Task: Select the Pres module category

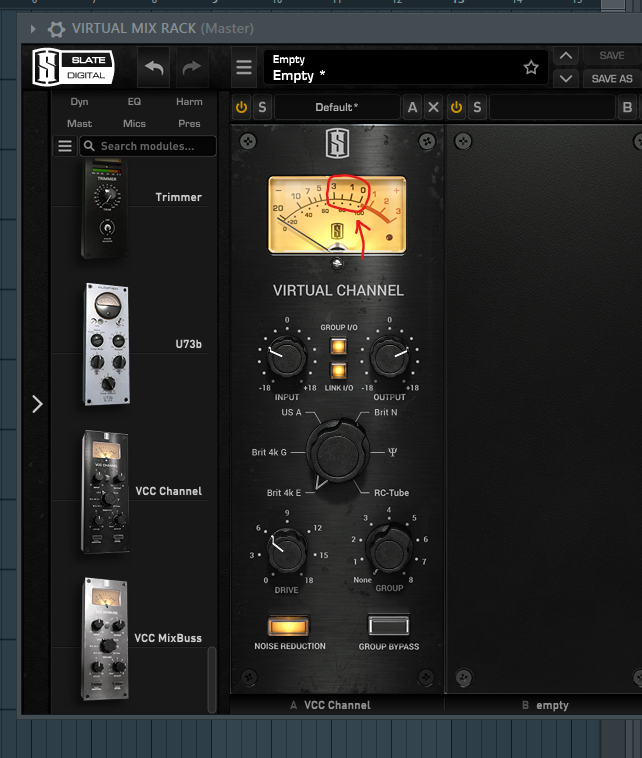Action: coord(189,124)
